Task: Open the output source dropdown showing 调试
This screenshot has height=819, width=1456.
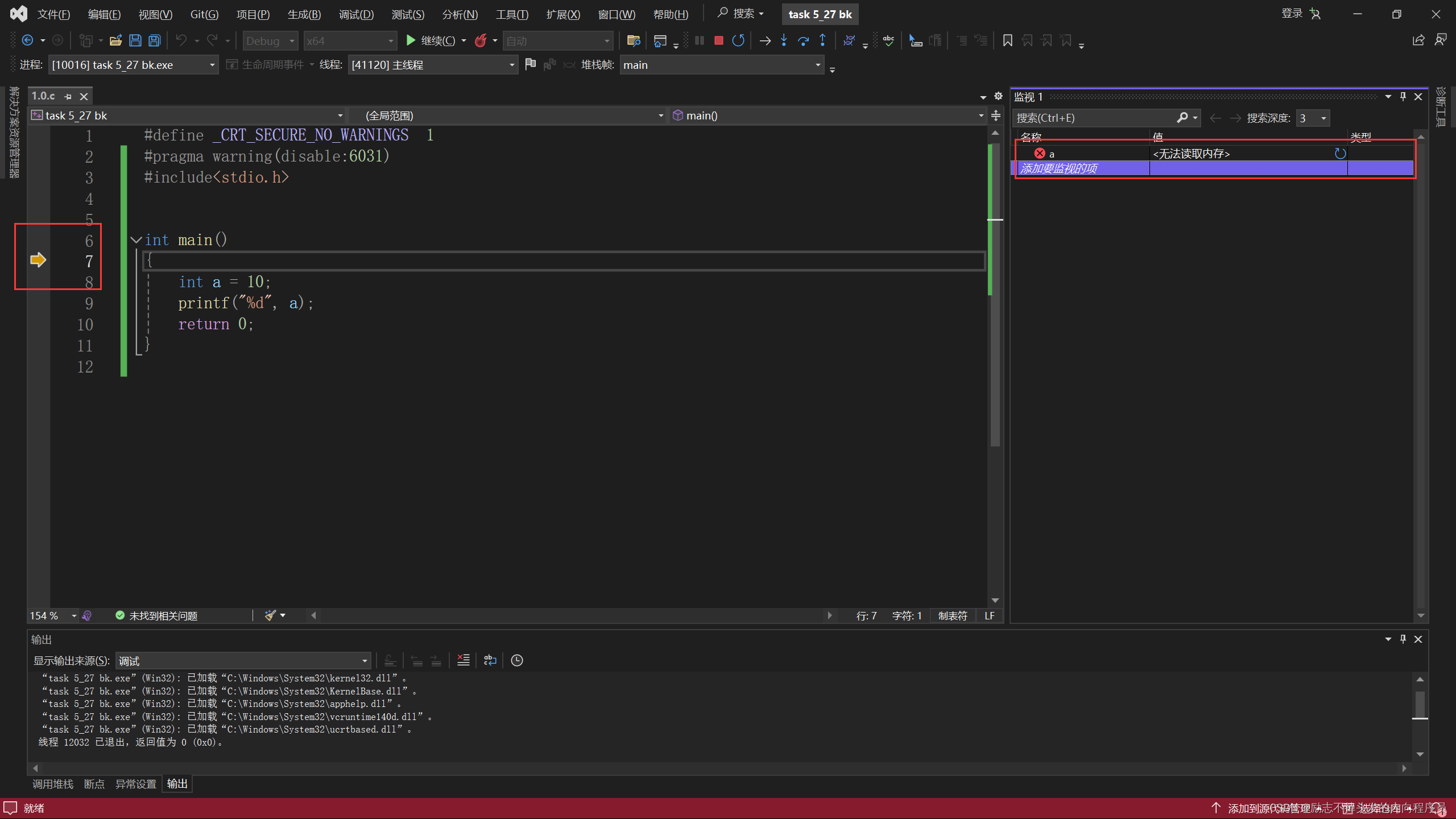Action: (x=243, y=661)
